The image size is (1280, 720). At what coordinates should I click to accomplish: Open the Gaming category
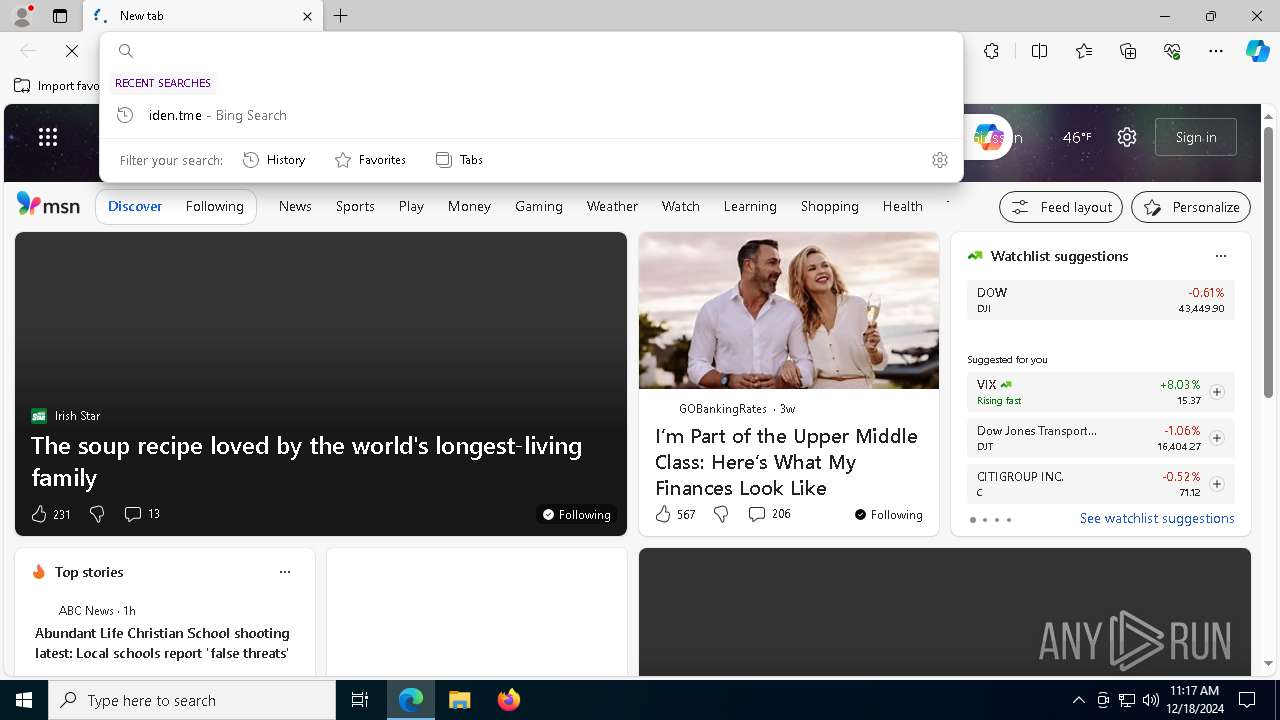pos(539,206)
